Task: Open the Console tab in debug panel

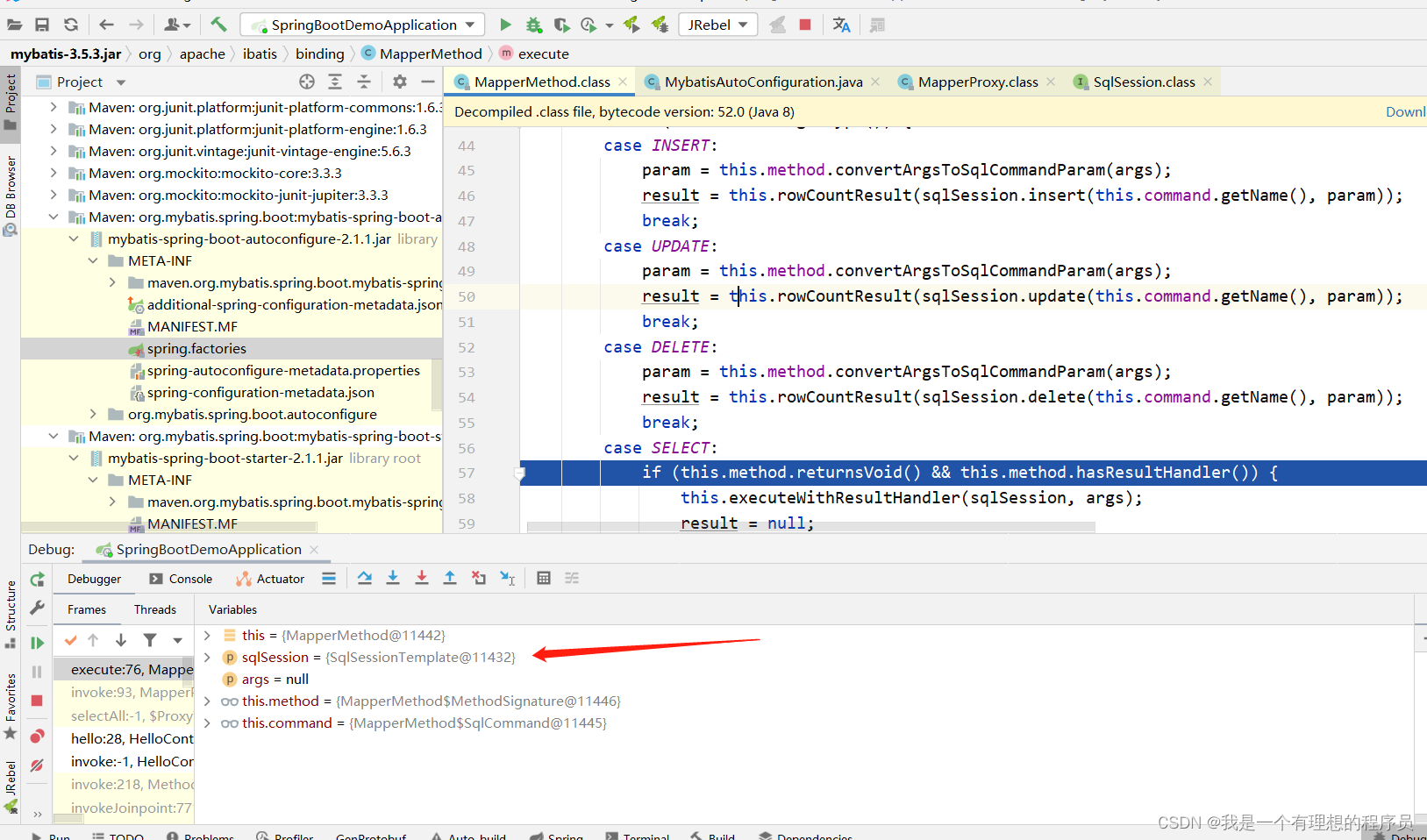Action: coord(181,579)
